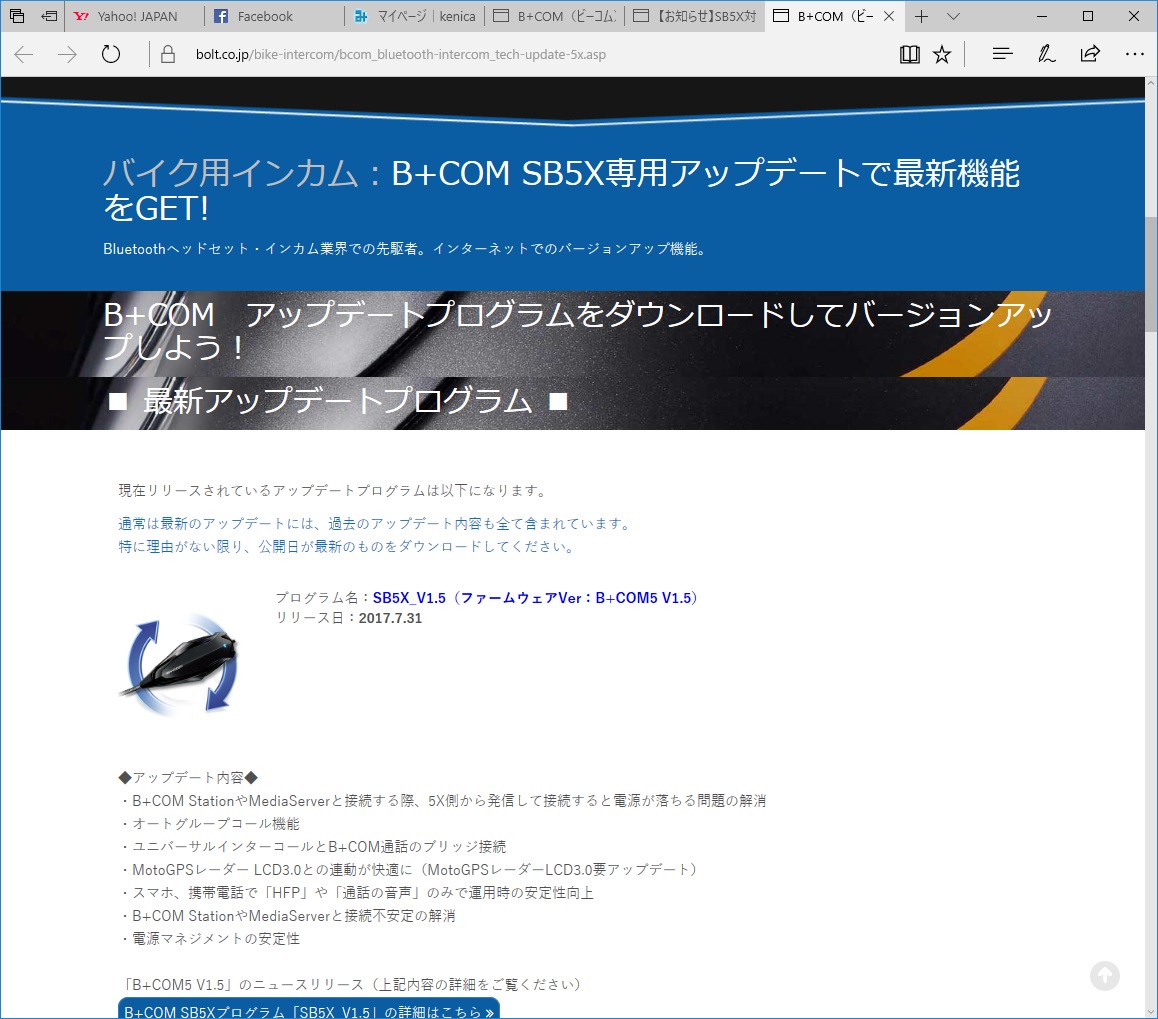Click the padlock site info icon

(168, 54)
